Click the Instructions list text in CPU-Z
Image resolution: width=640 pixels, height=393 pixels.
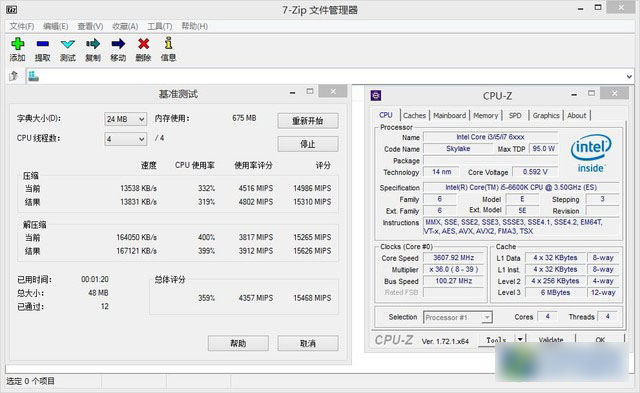513,226
